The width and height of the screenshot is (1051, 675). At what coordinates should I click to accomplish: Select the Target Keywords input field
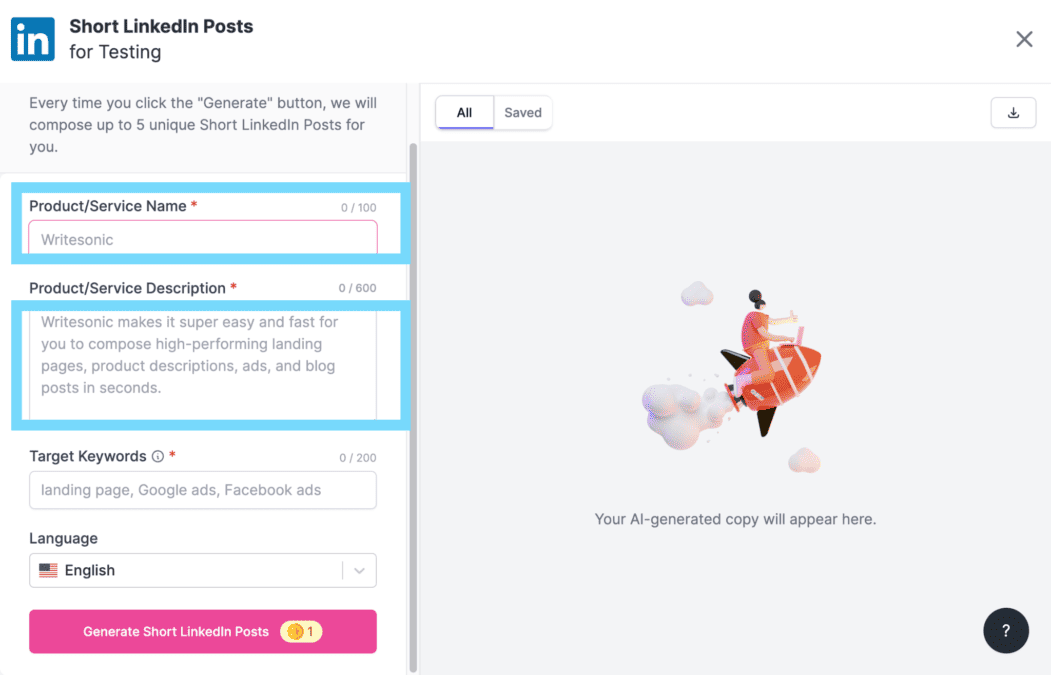pos(202,490)
